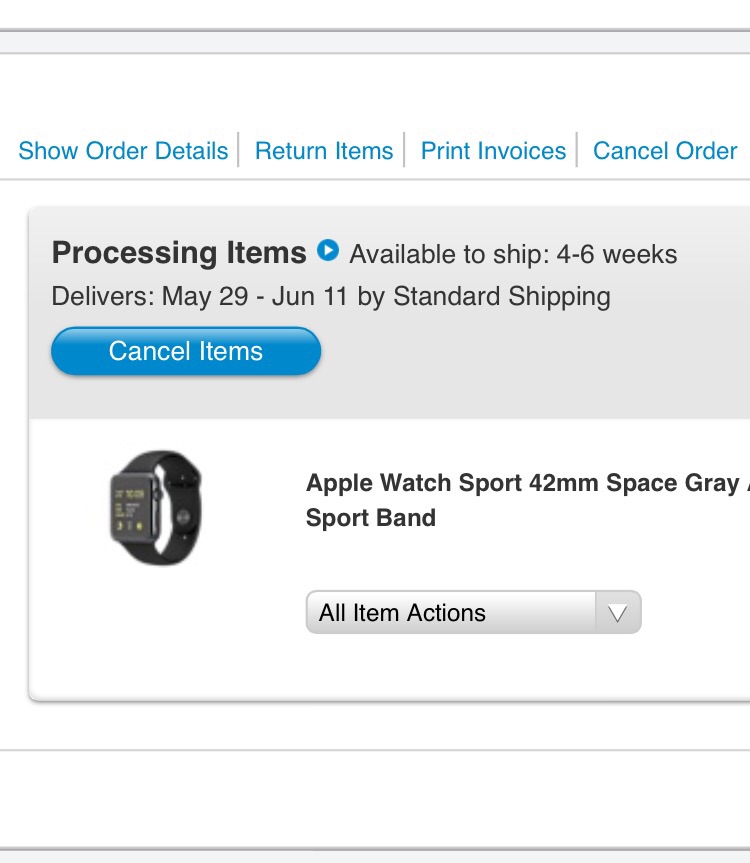Select the Return Items link
This screenshot has height=863, width=750.
click(324, 151)
